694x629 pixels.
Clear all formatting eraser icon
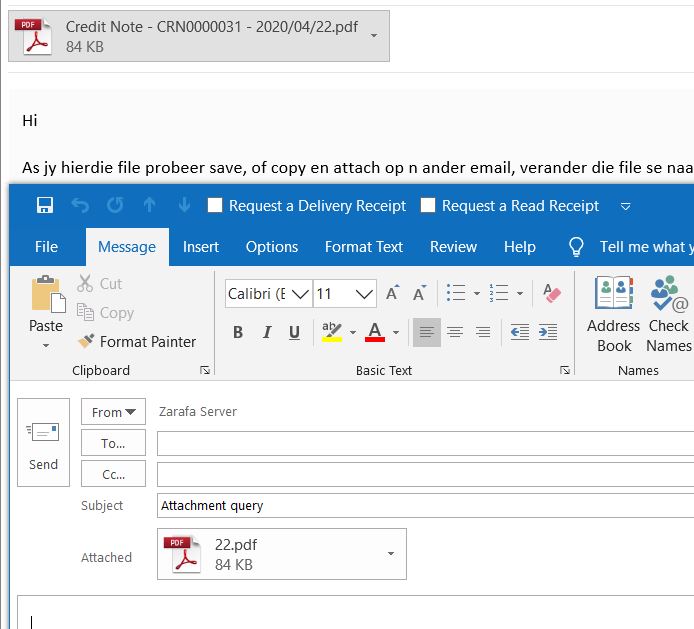[551, 293]
